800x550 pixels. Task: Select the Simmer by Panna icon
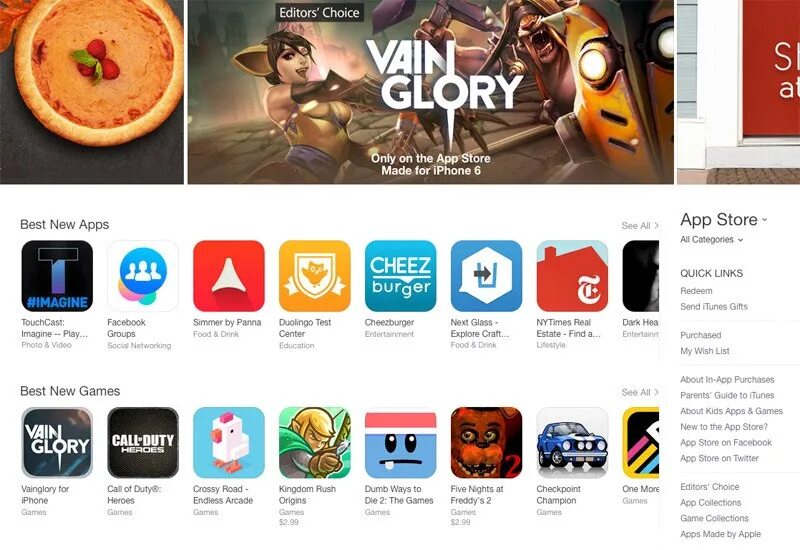click(x=229, y=276)
